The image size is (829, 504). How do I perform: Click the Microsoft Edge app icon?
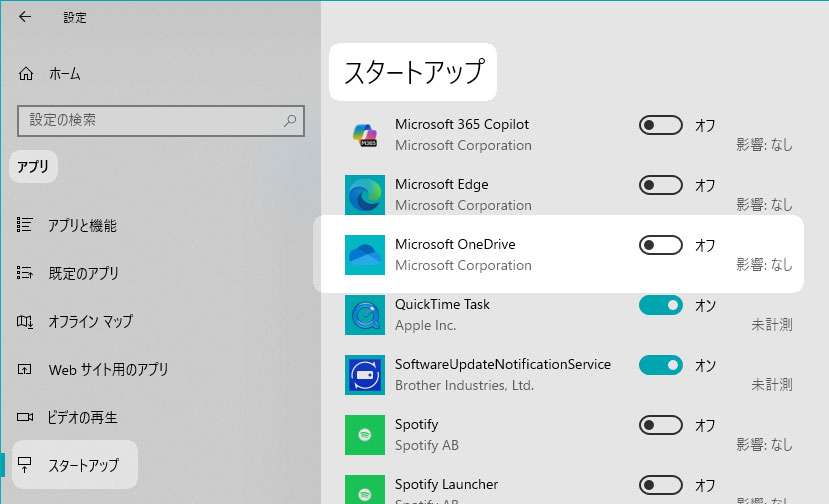365,195
